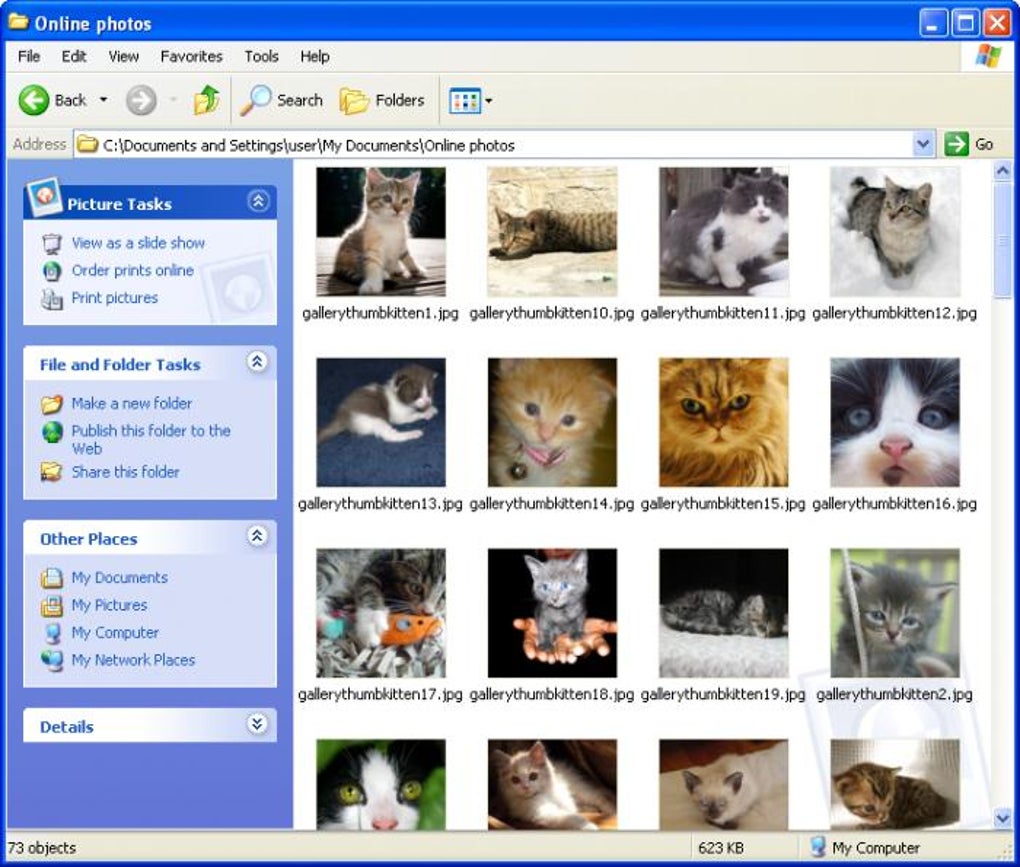
Task: Click the scrollbar down arrow
Action: click(1002, 817)
